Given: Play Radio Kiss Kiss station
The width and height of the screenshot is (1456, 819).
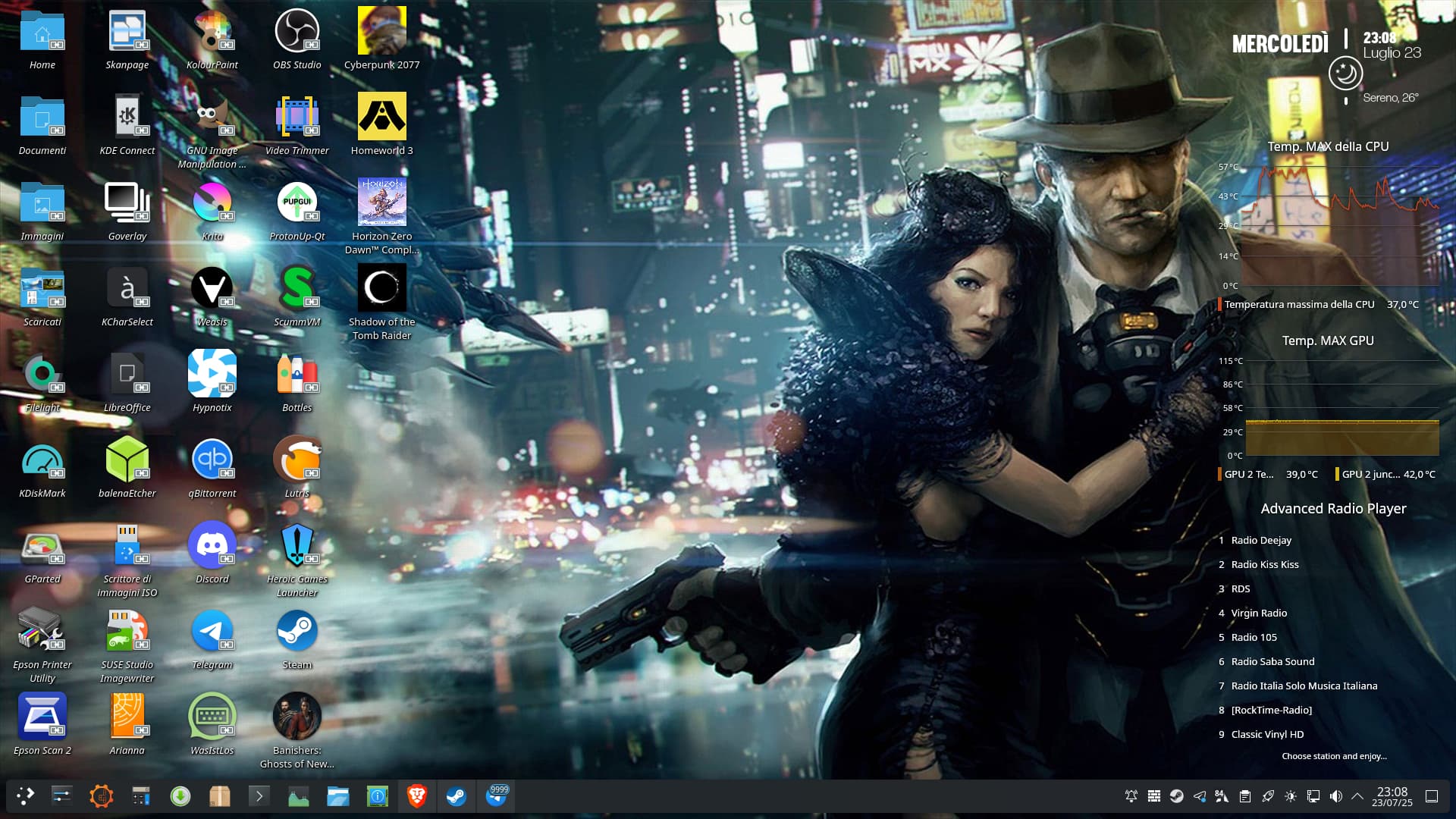Looking at the screenshot, I should [x=1265, y=564].
